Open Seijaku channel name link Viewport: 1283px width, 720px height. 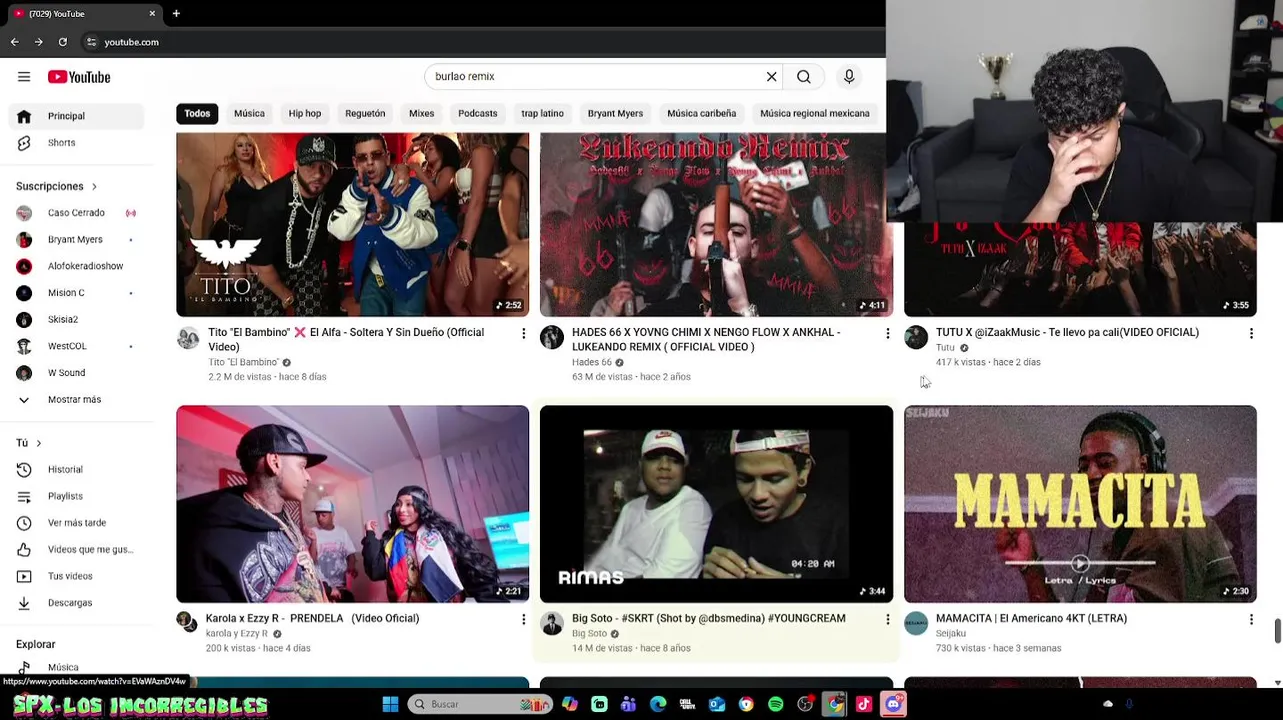coord(951,634)
